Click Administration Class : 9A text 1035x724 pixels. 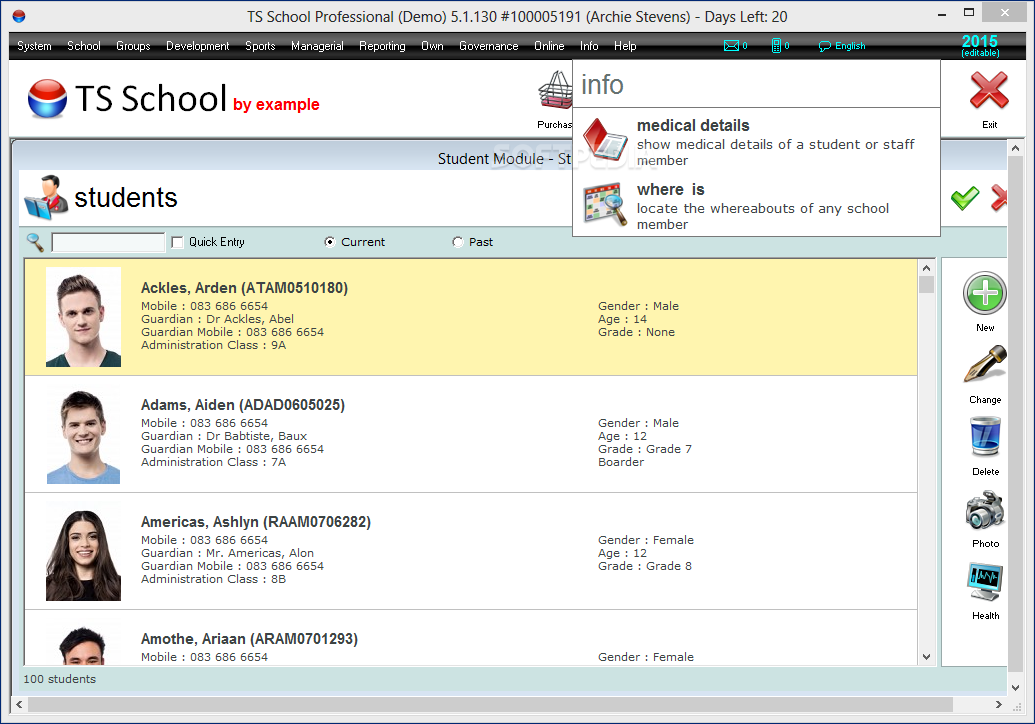pyautogui.click(x=213, y=345)
